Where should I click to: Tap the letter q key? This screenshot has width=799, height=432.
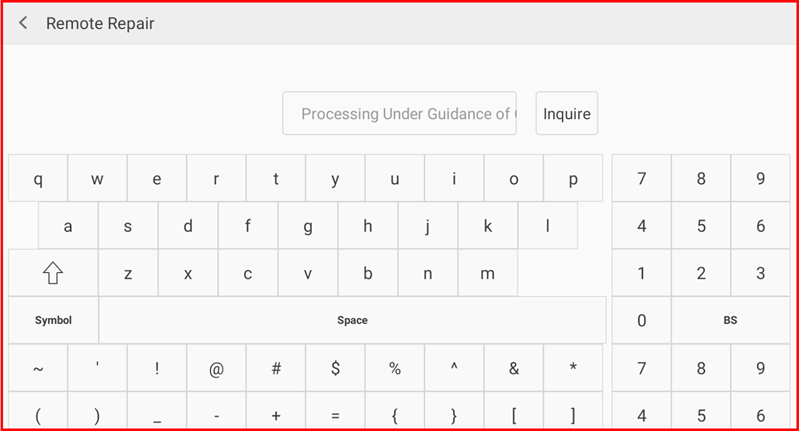[38, 179]
